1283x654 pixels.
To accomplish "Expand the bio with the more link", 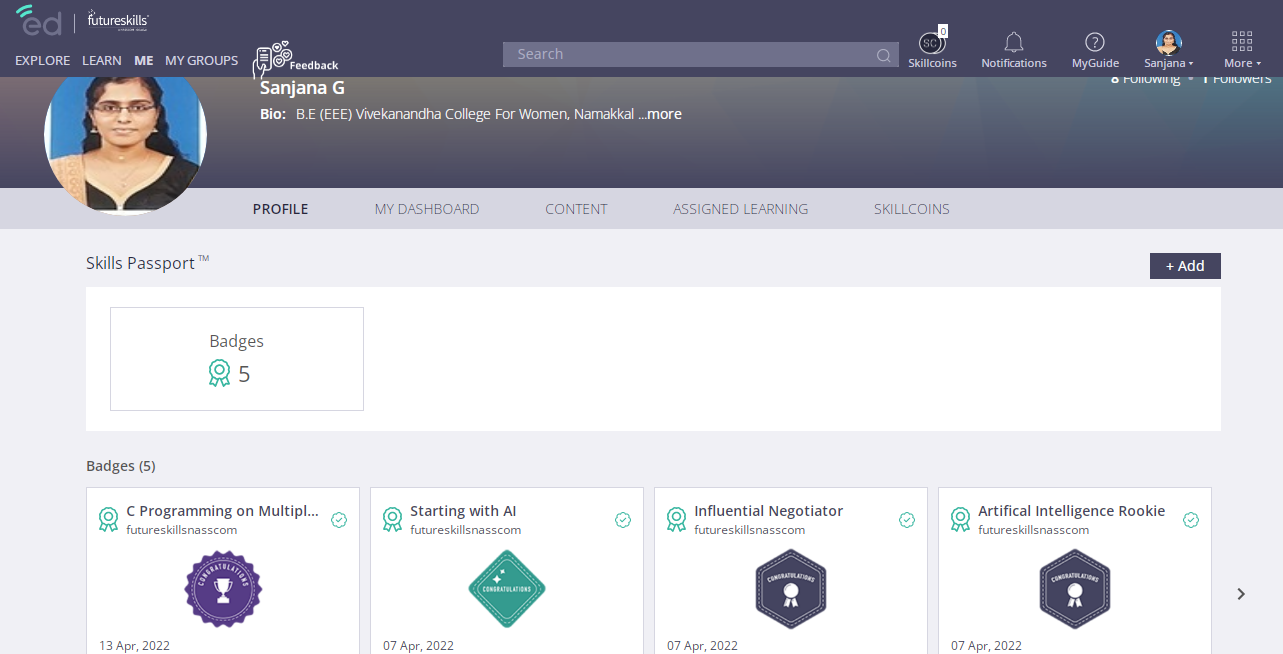I will click(663, 113).
